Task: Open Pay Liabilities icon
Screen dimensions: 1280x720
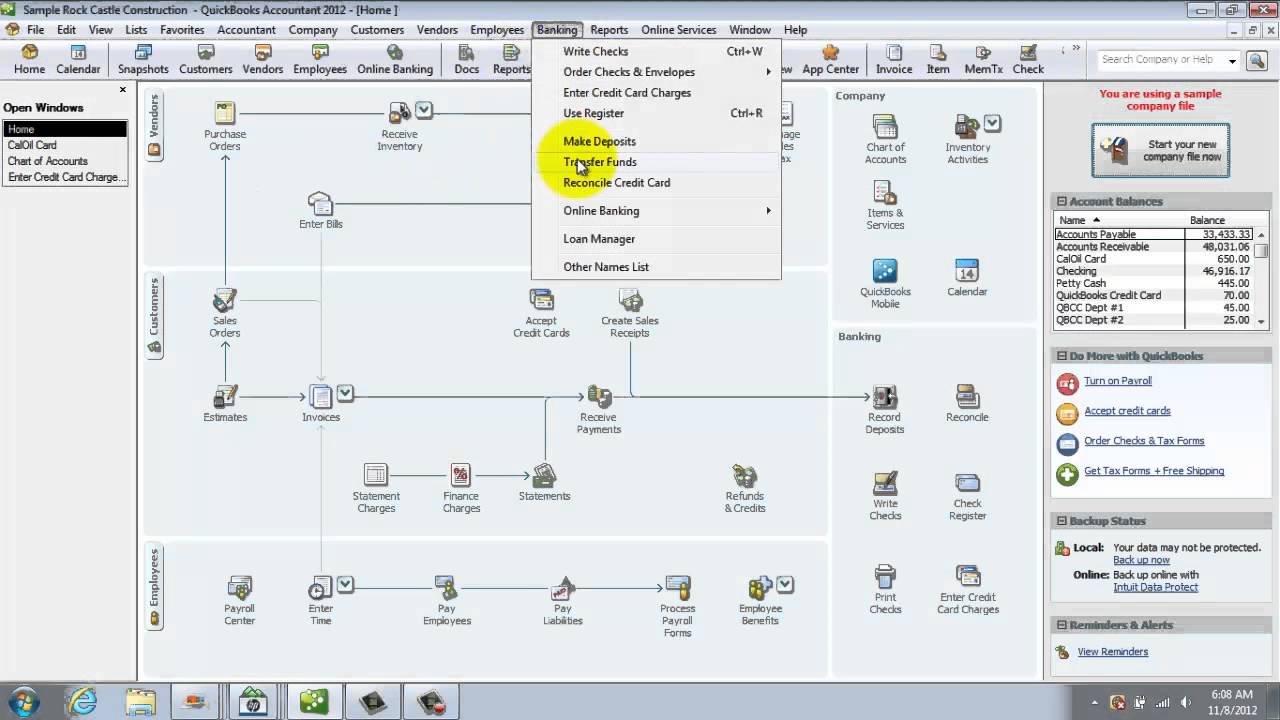Action: tap(563, 587)
